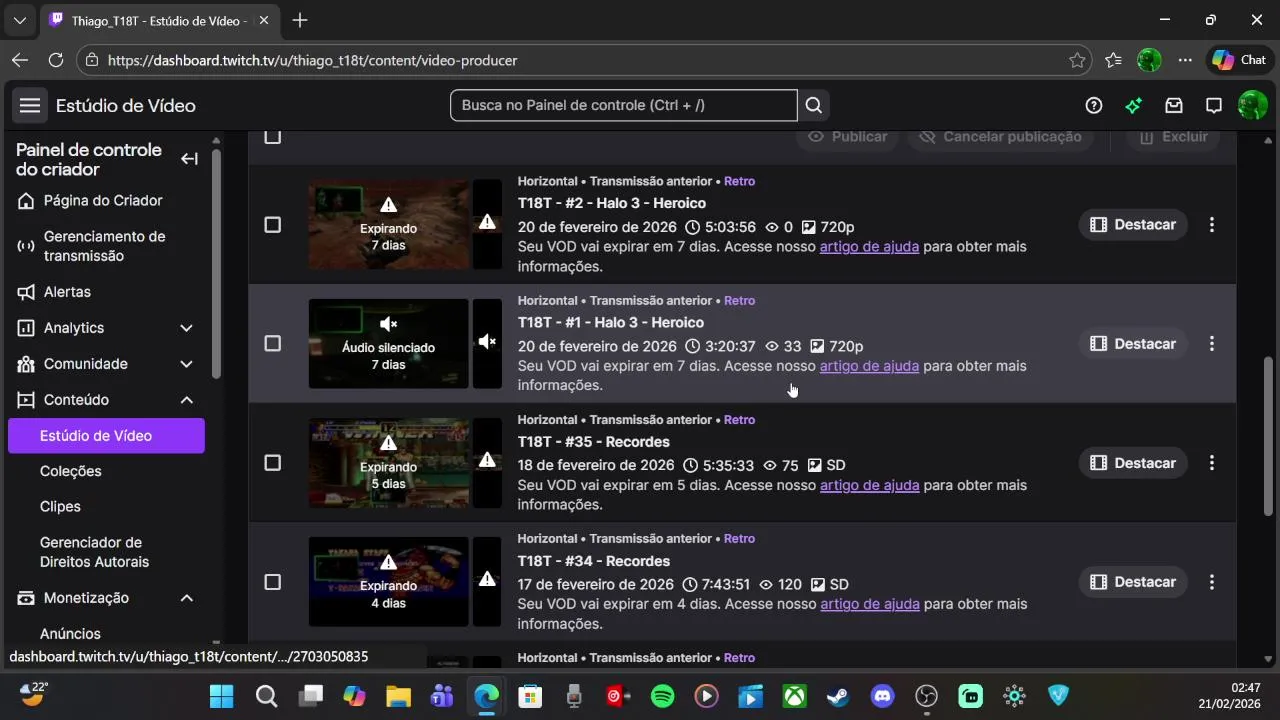The height and width of the screenshot is (720, 1280).
Task: Reload the browser page
Action: [56, 60]
